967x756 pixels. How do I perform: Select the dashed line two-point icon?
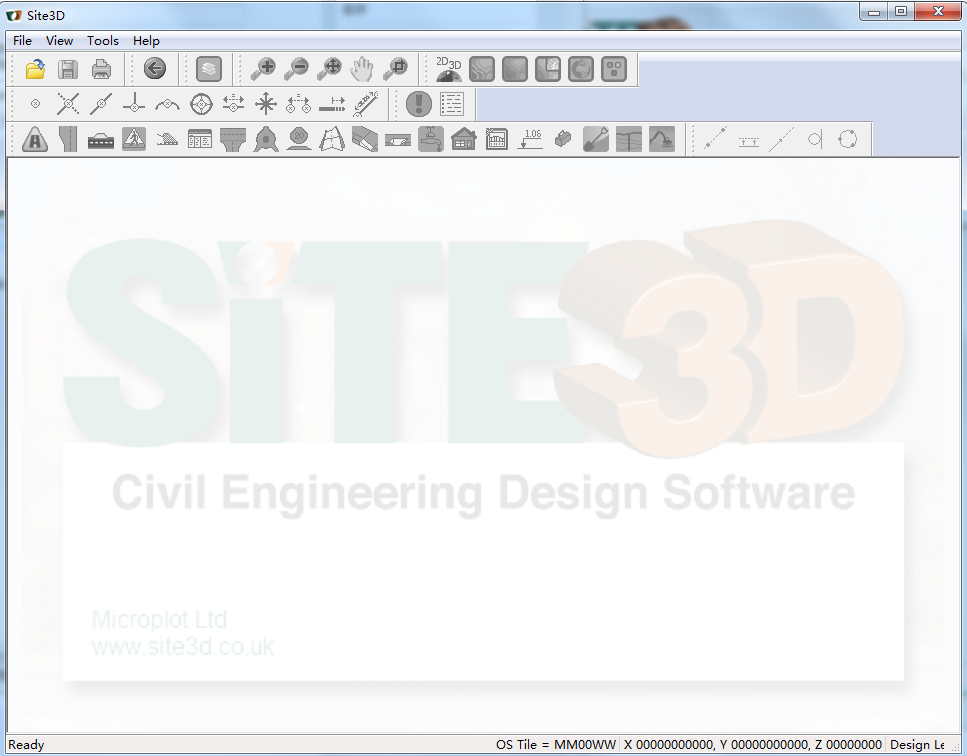715,139
